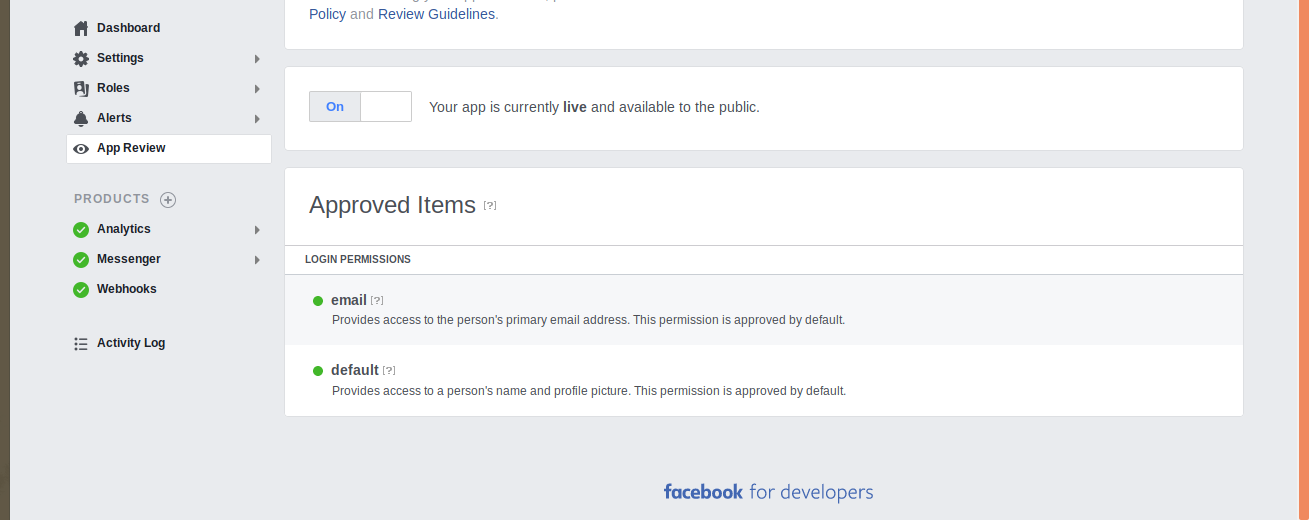Open Analytics product in the sidebar
This screenshot has width=1309, height=520.
tap(169, 229)
